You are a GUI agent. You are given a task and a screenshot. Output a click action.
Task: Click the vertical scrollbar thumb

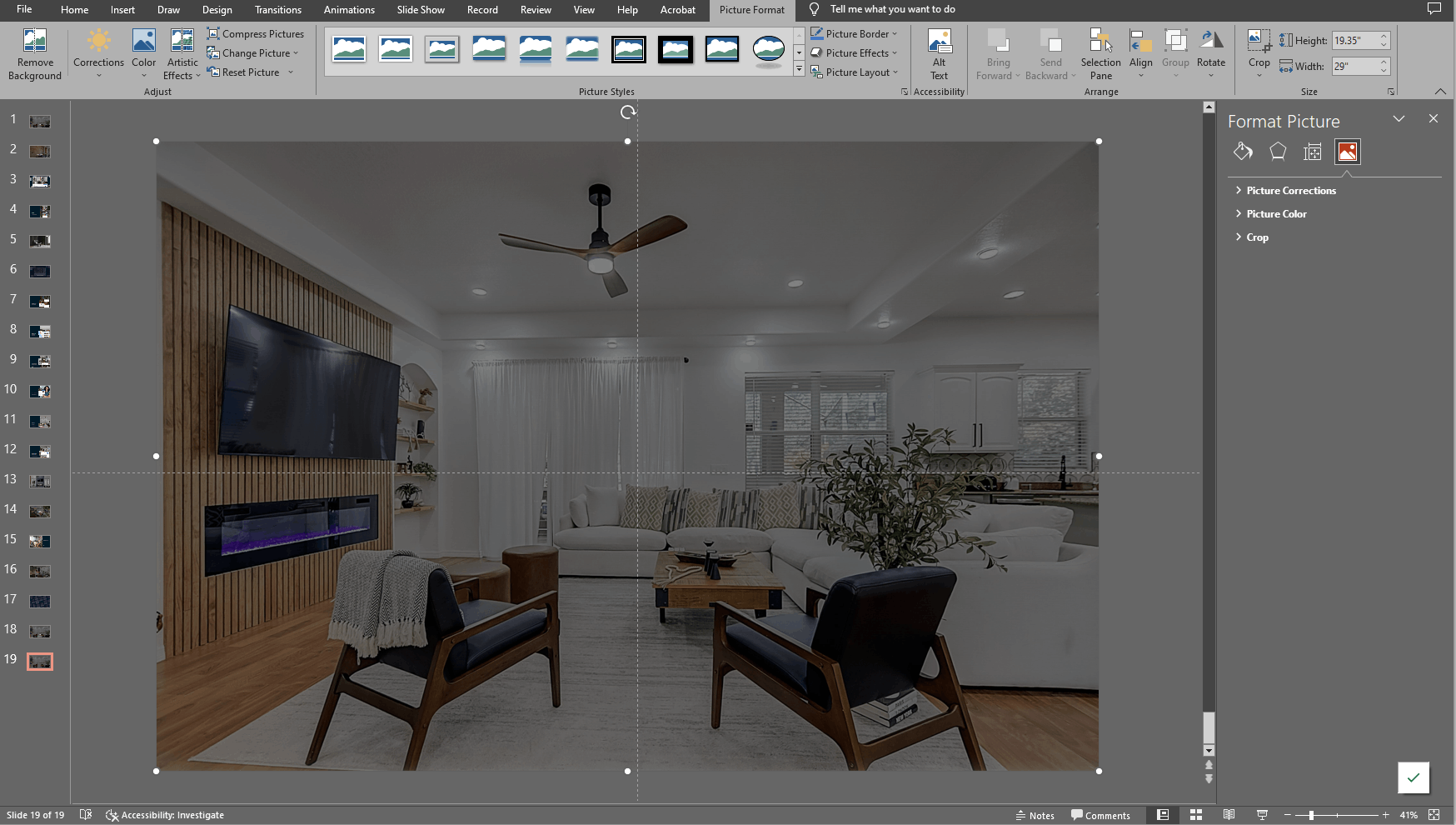click(1209, 726)
